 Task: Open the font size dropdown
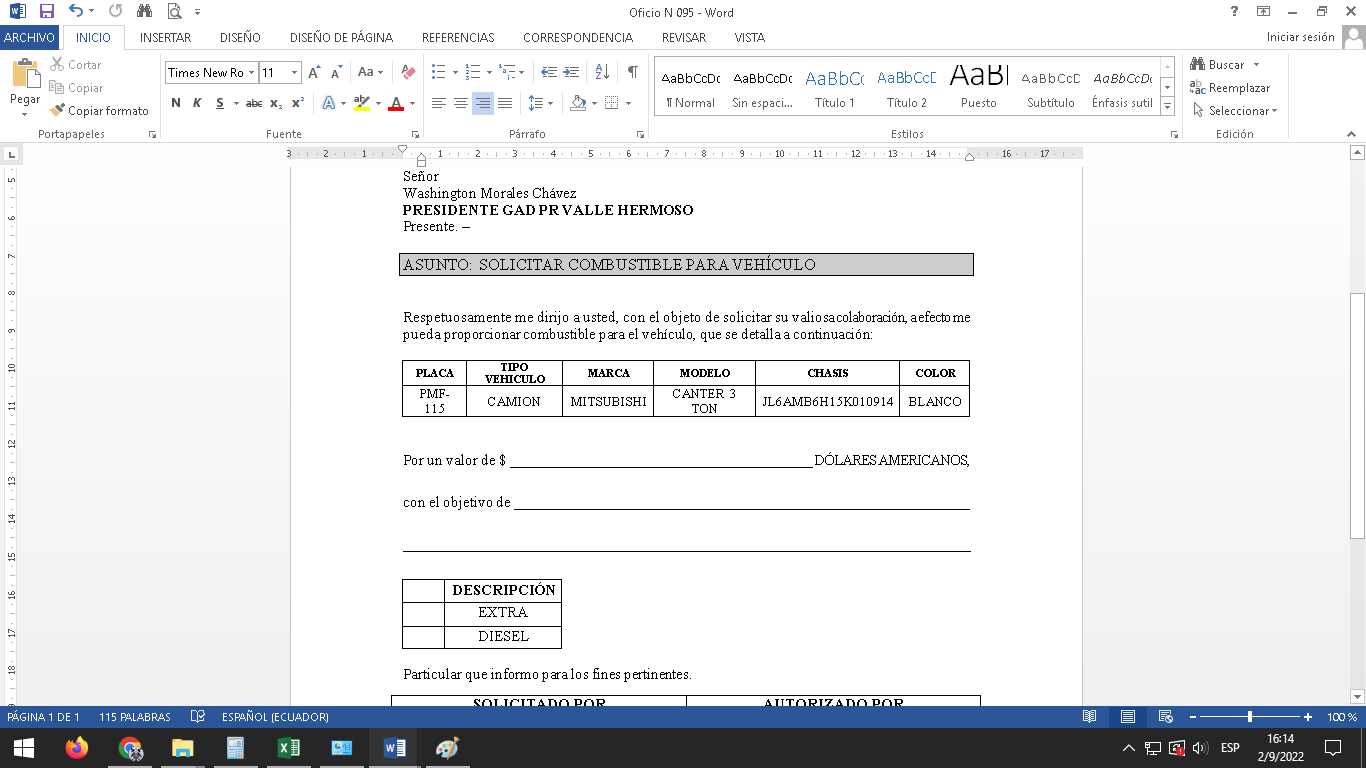[x=294, y=73]
